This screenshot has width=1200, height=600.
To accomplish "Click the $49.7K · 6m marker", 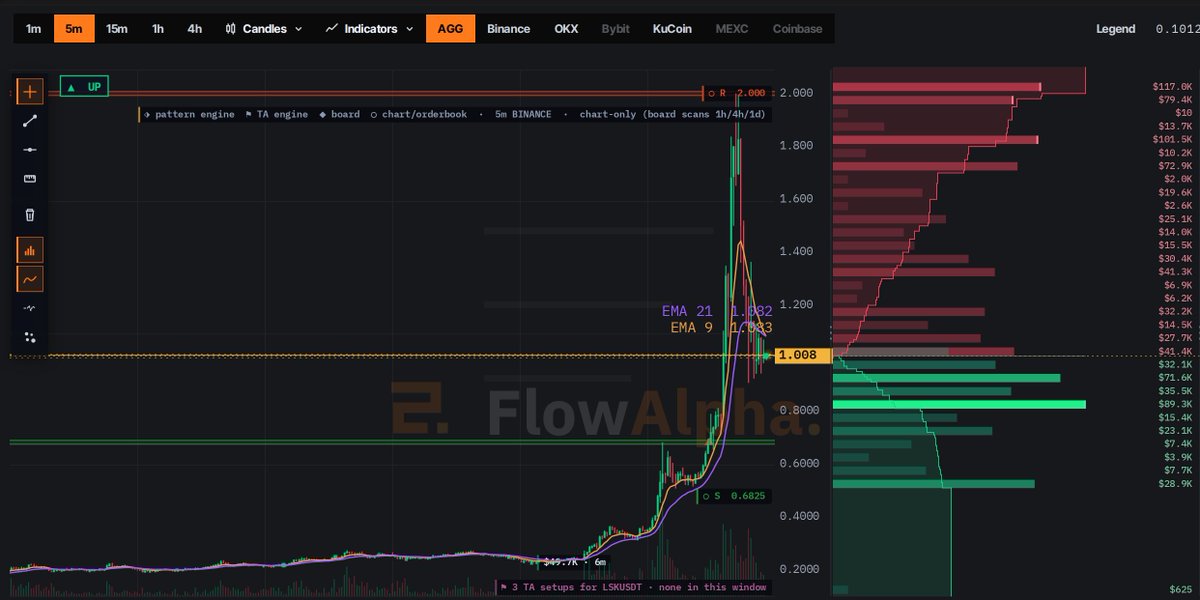I will (x=575, y=563).
